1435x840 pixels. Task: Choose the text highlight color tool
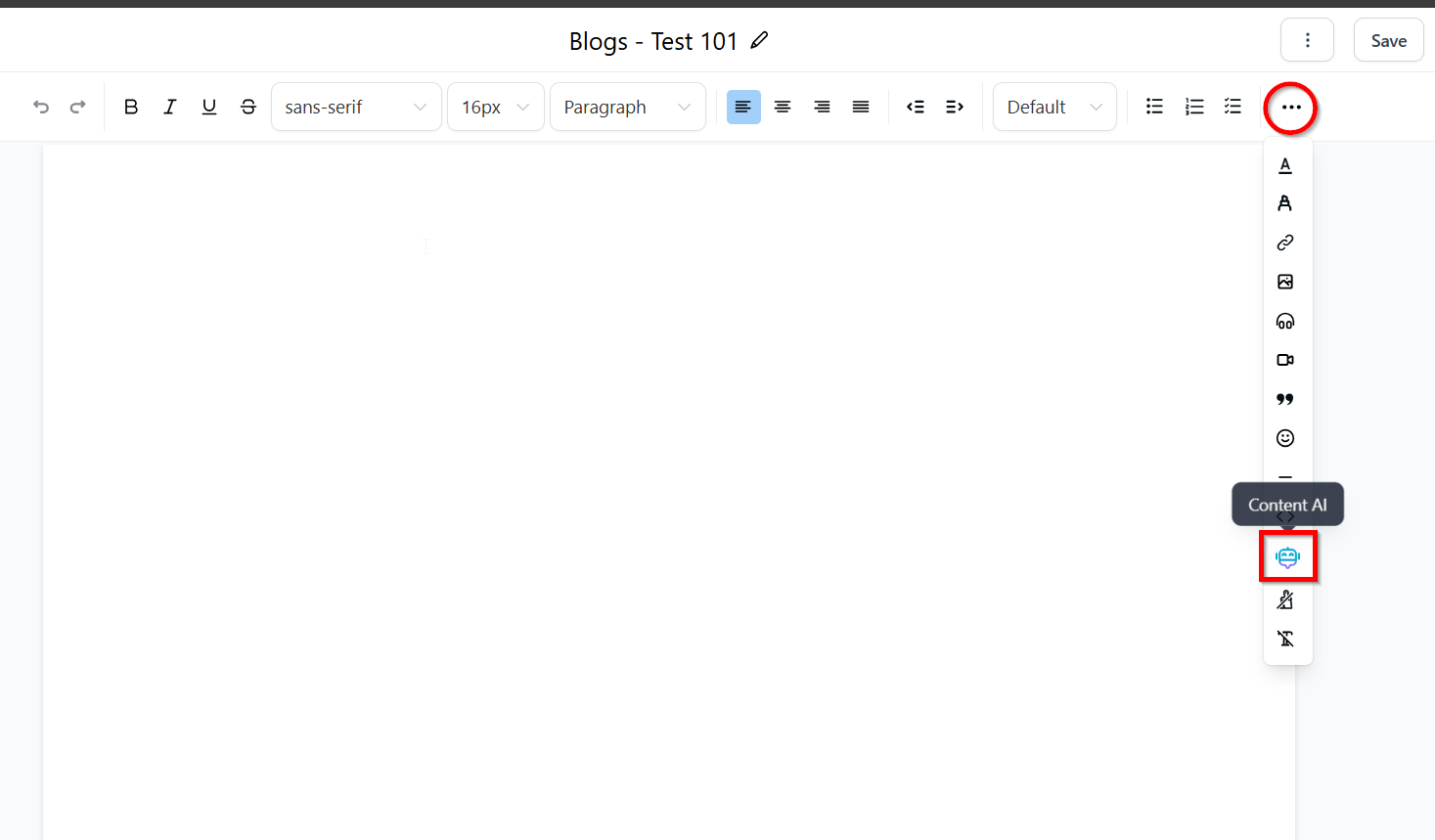[x=1285, y=203]
